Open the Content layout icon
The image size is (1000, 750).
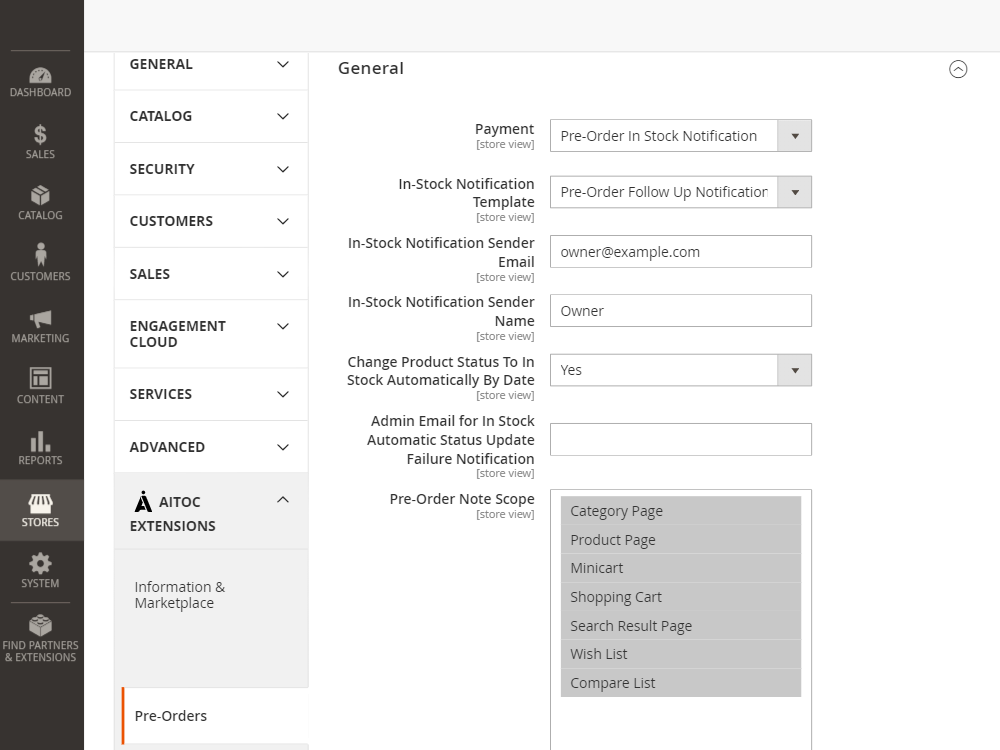pyautogui.click(x=40, y=378)
